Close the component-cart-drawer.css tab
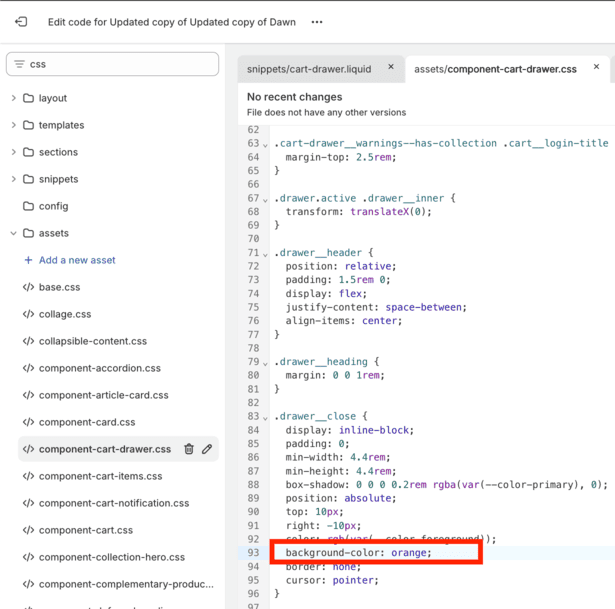Viewport: 615px width, 609px height. pyautogui.click(x=597, y=67)
